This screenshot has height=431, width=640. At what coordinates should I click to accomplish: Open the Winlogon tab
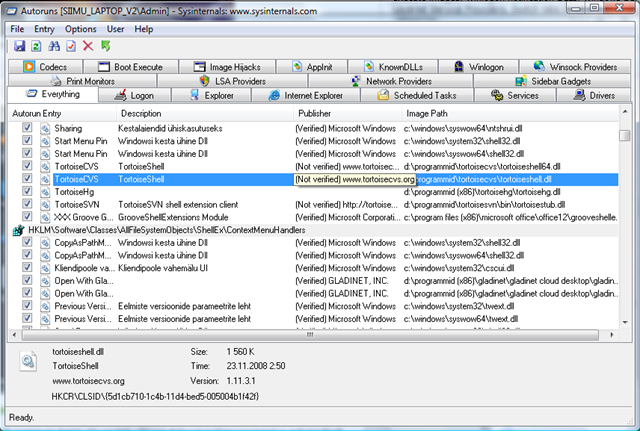(x=478, y=67)
